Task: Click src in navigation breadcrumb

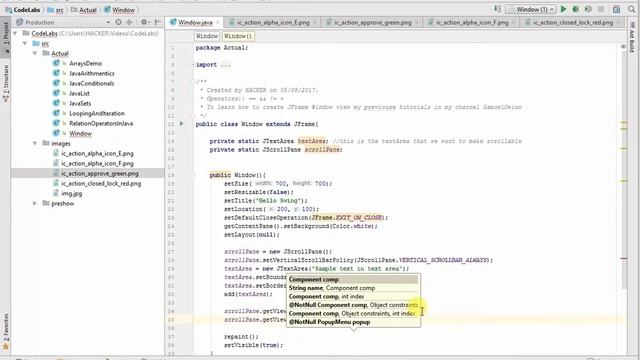Action: [56, 9]
